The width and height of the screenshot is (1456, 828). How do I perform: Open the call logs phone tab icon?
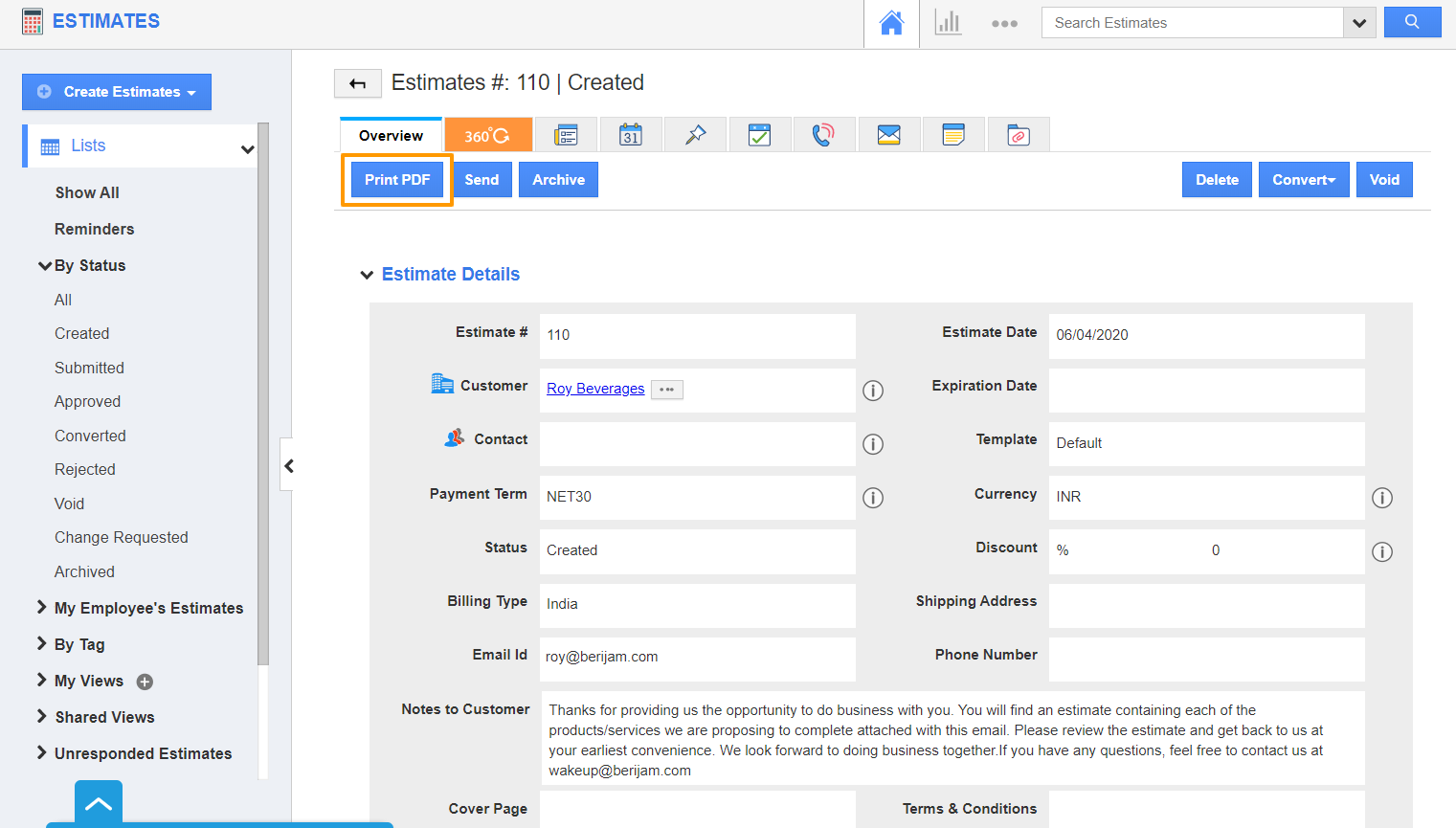point(824,136)
